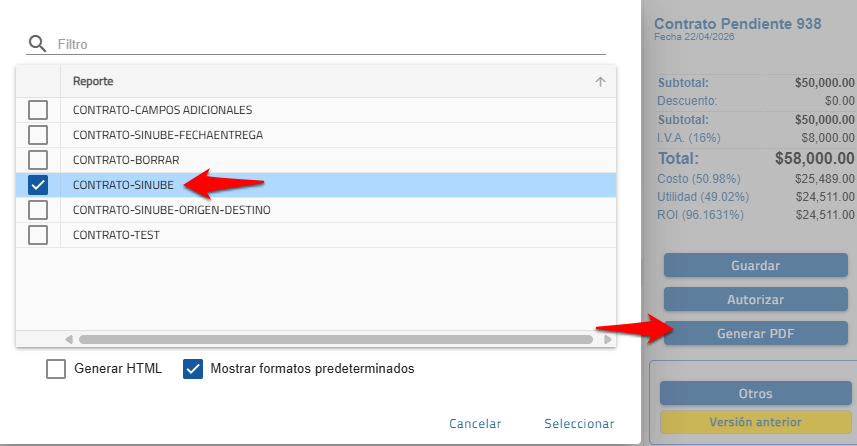Screen dimensions: 857x446
Task: Click the yellow Versión anterior button
Action: (755, 422)
